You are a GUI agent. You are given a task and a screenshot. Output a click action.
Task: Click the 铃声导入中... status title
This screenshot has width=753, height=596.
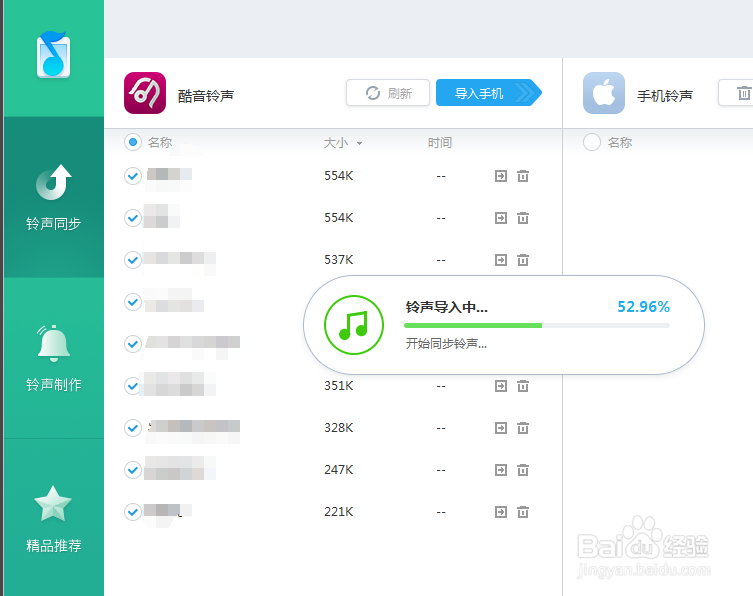coord(447,307)
